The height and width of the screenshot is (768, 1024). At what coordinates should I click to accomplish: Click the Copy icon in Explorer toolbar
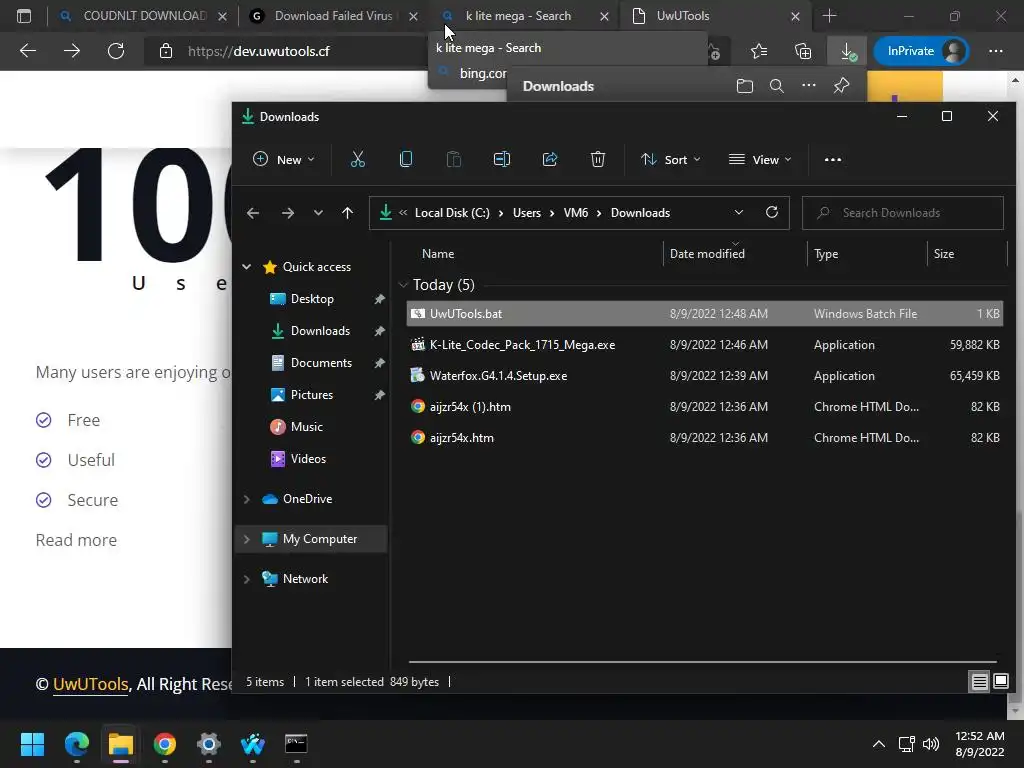pos(406,159)
